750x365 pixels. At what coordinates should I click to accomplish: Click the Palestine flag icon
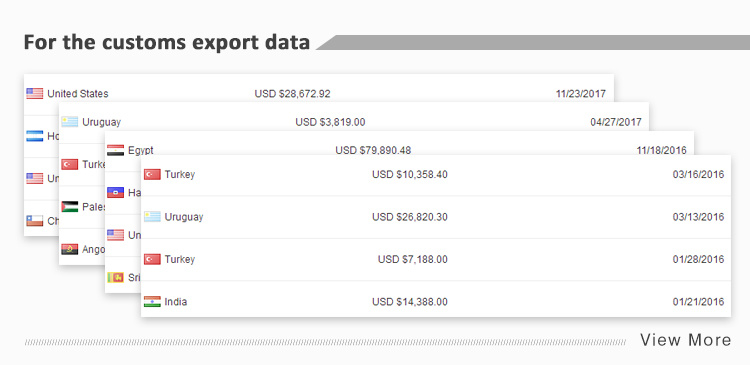(x=69, y=207)
